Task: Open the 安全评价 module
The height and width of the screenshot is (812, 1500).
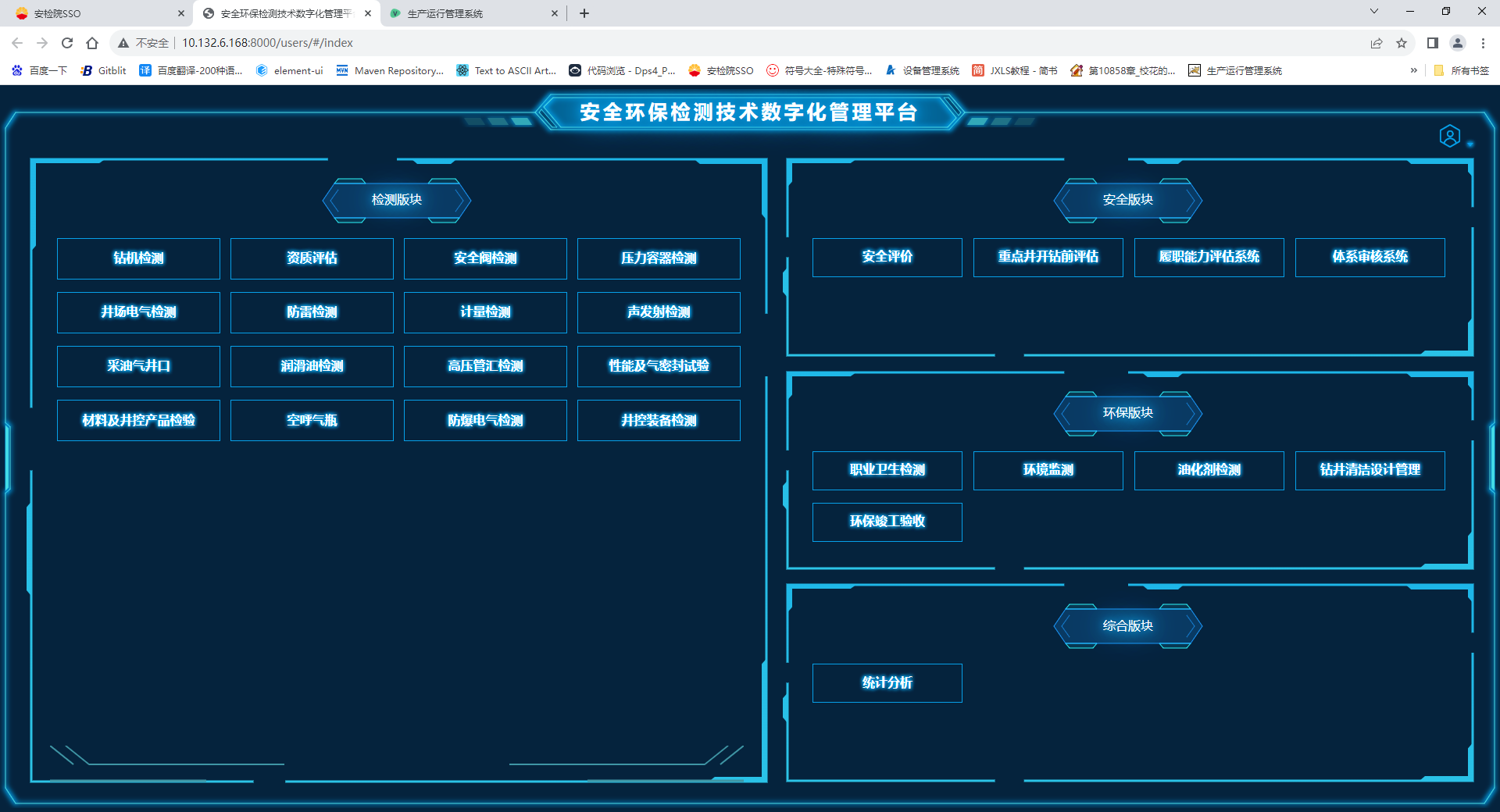Action: click(887, 257)
